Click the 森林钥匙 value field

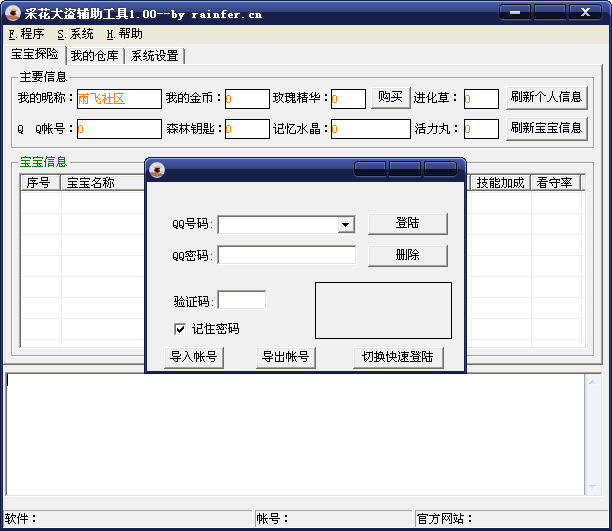247,129
